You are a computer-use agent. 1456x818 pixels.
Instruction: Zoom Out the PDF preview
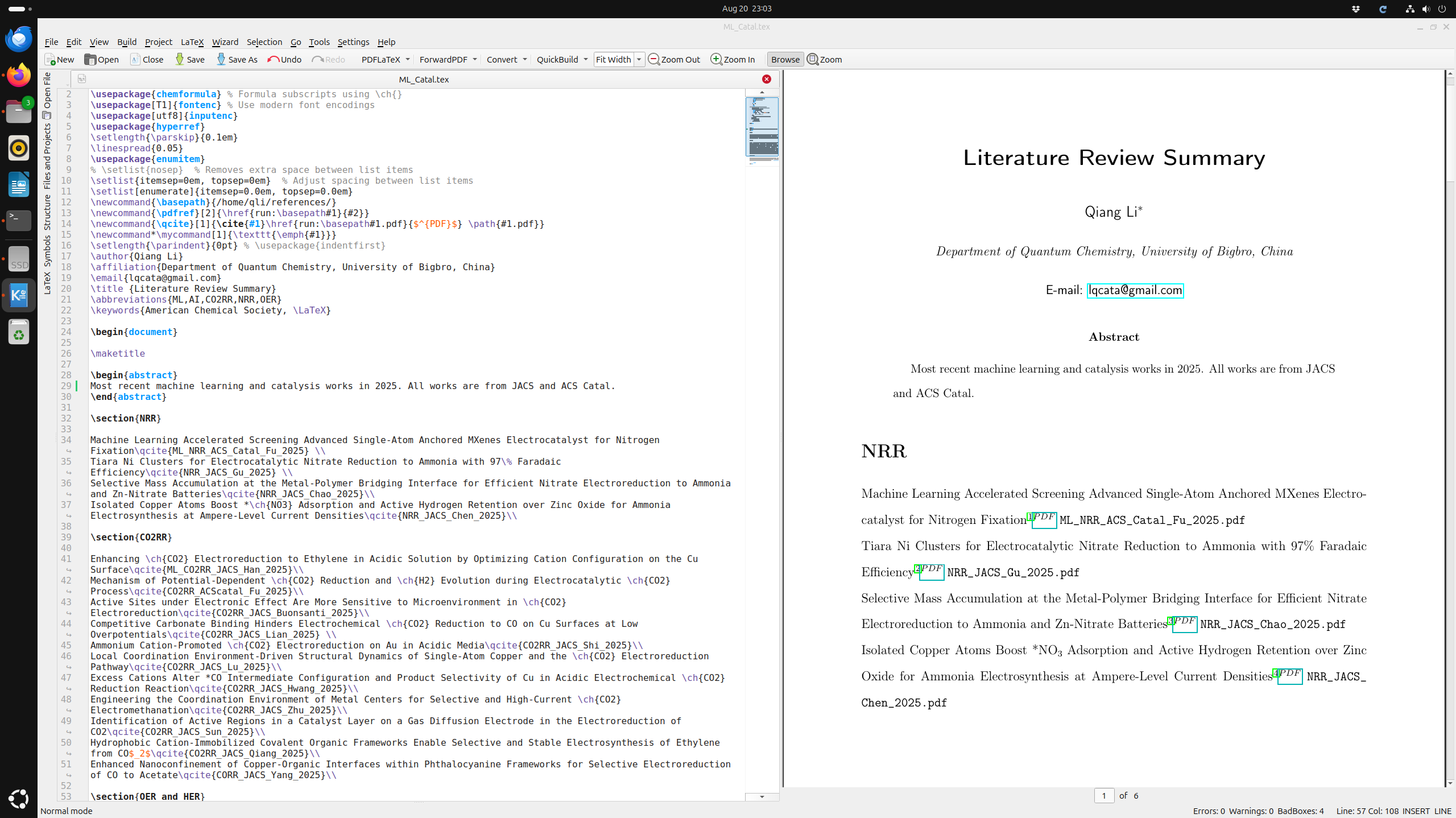coord(674,59)
